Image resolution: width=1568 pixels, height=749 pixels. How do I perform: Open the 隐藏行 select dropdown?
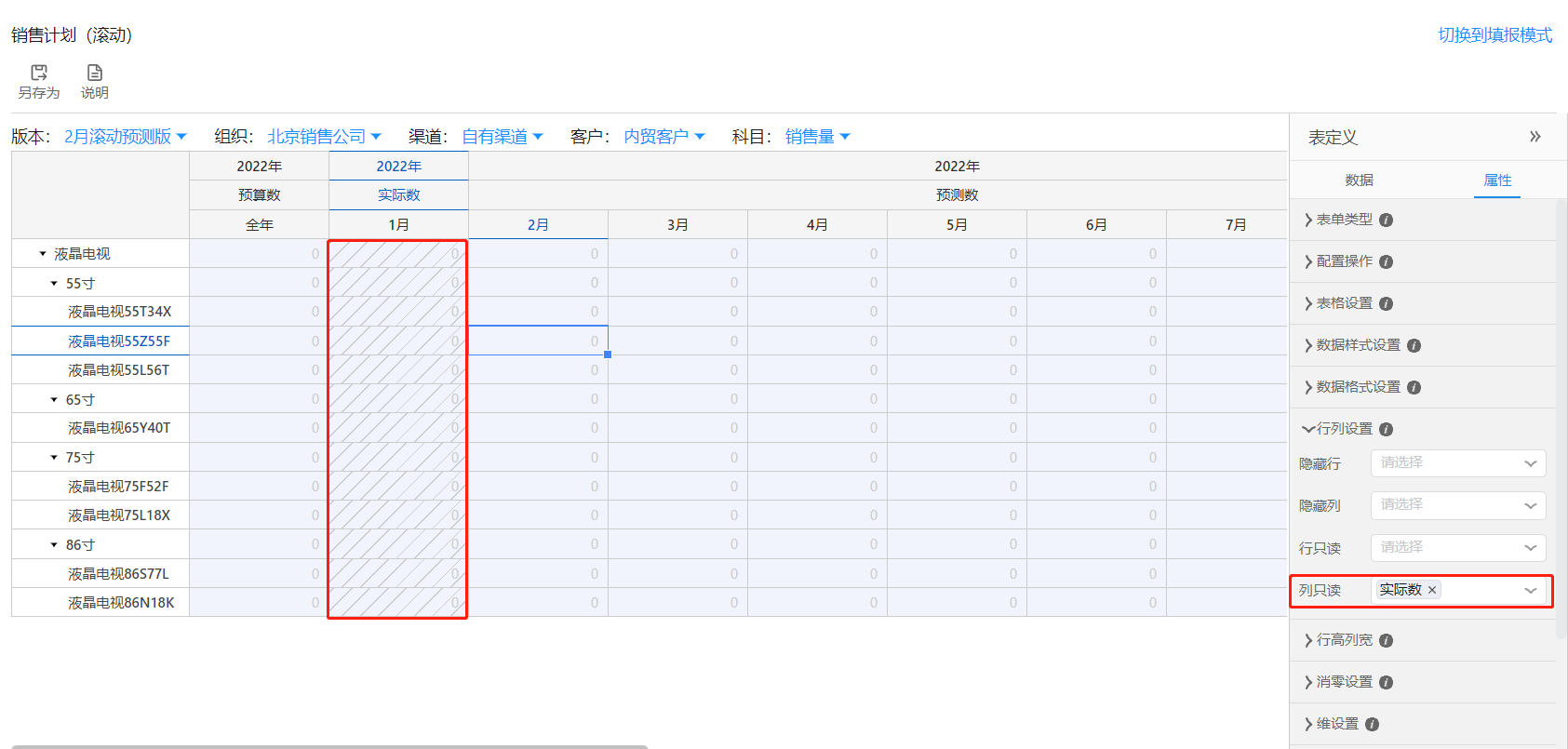coord(1457,463)
